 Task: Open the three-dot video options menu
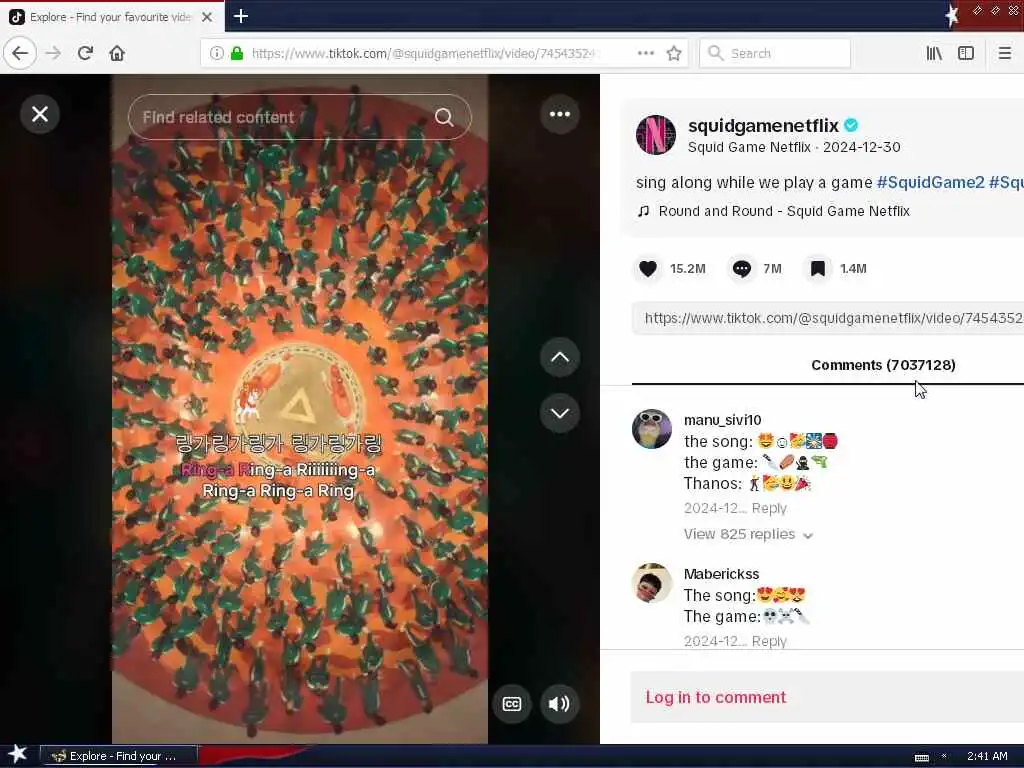[x=560, y=114]
